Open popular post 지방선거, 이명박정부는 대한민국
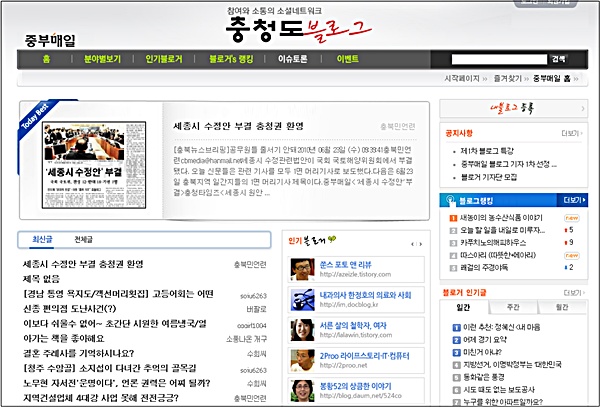 click(x=512, y=365)
